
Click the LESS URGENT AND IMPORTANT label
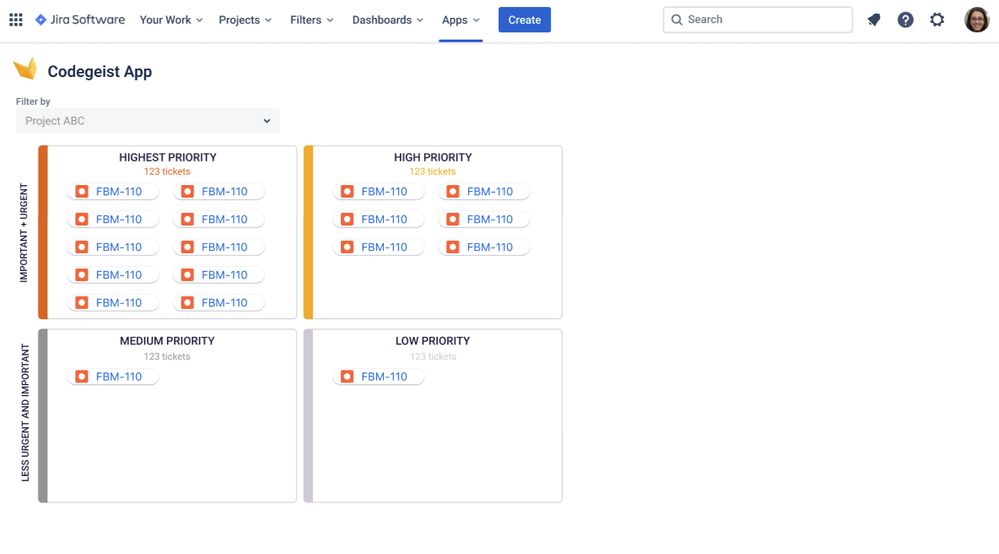[x=25, y=413]
